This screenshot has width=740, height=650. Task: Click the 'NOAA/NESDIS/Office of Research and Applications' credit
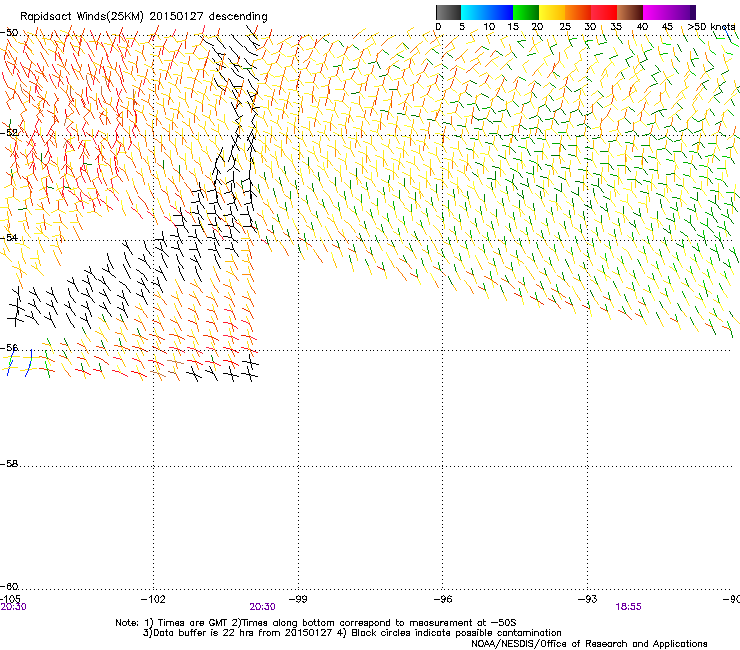[x=589, y=644]
